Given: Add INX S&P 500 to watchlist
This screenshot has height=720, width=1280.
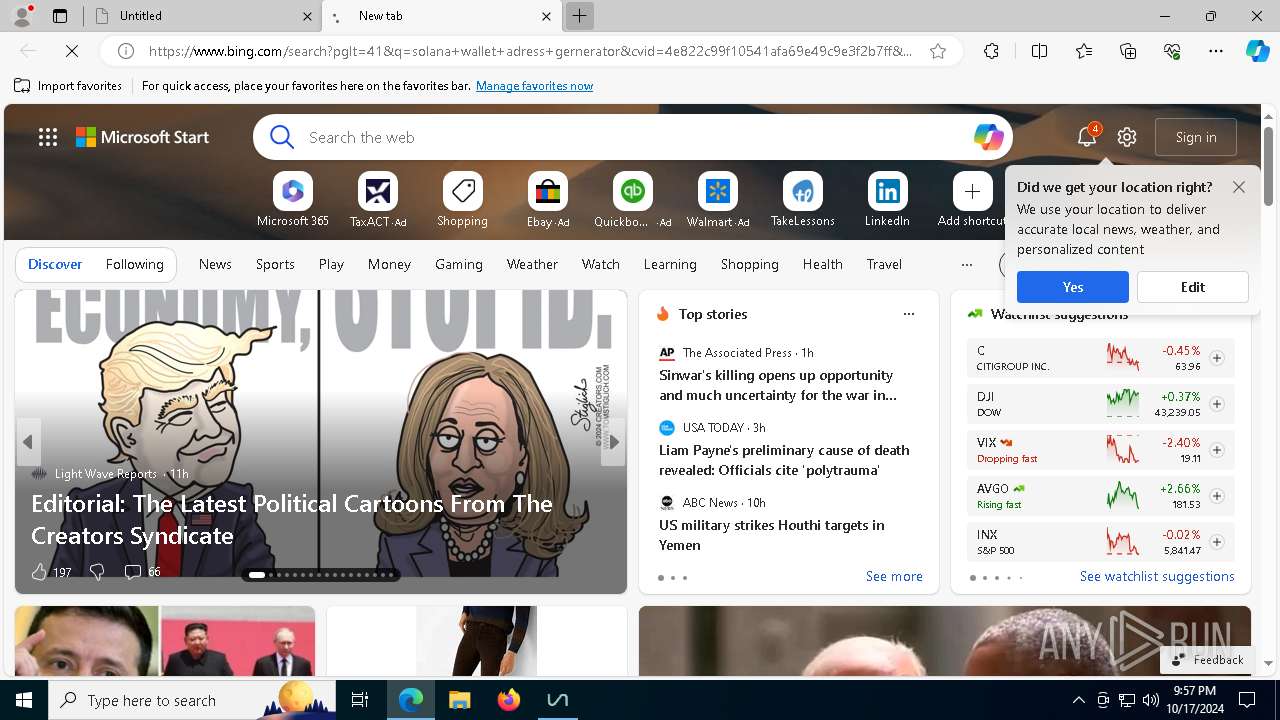Looking at the screenshot, I should tap(1216, 542).
